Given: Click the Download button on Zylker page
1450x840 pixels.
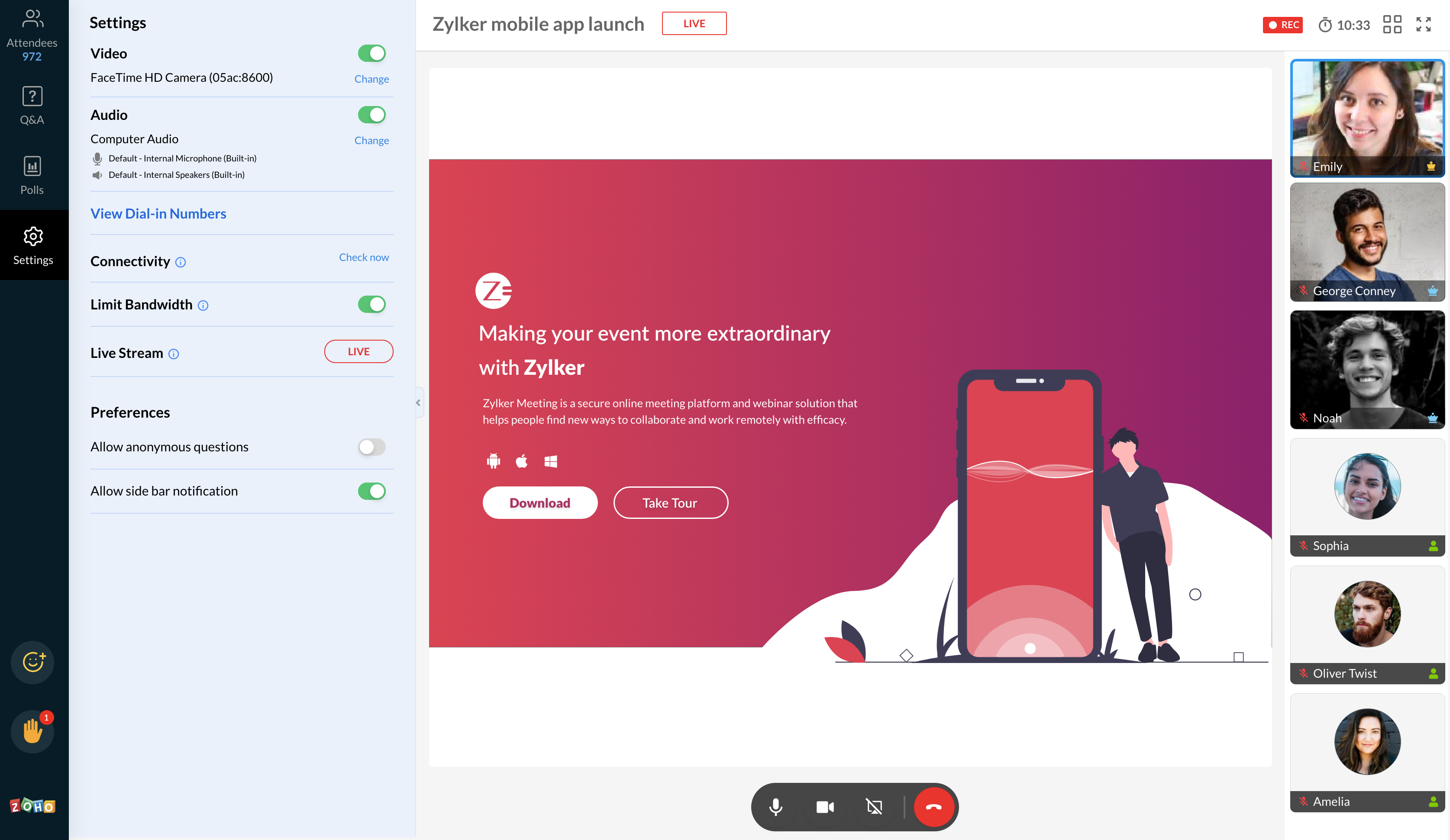Looking at the screenshot, I should [539, 502].
